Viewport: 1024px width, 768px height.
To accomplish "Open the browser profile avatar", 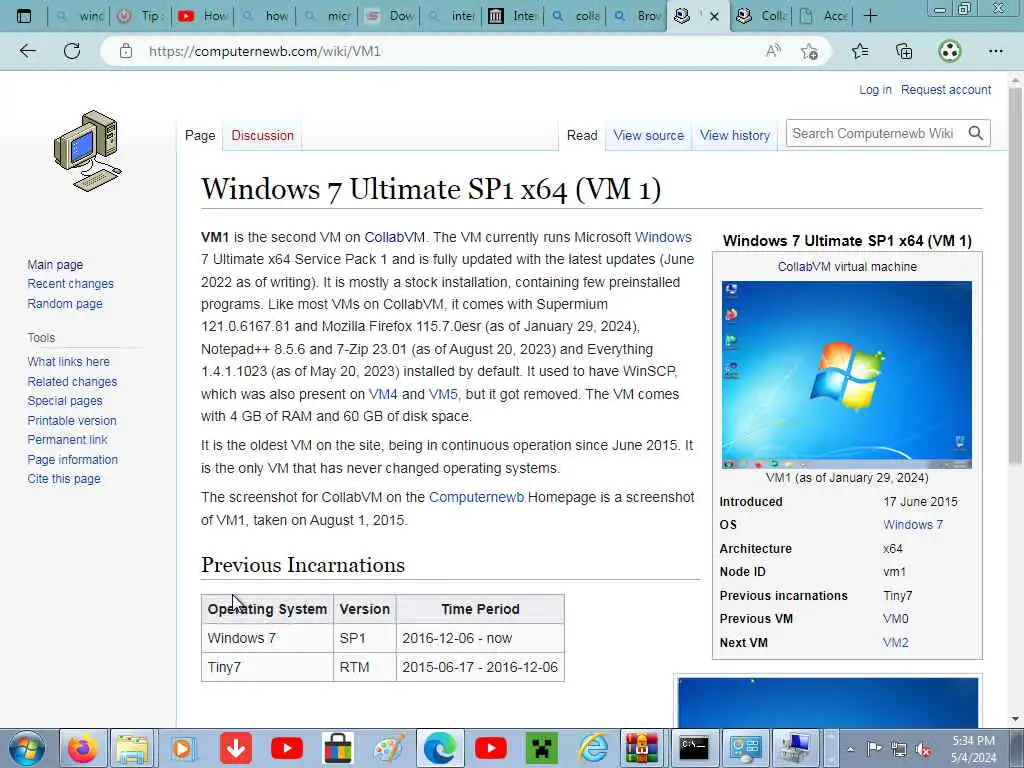I will (x=950, y=51).
